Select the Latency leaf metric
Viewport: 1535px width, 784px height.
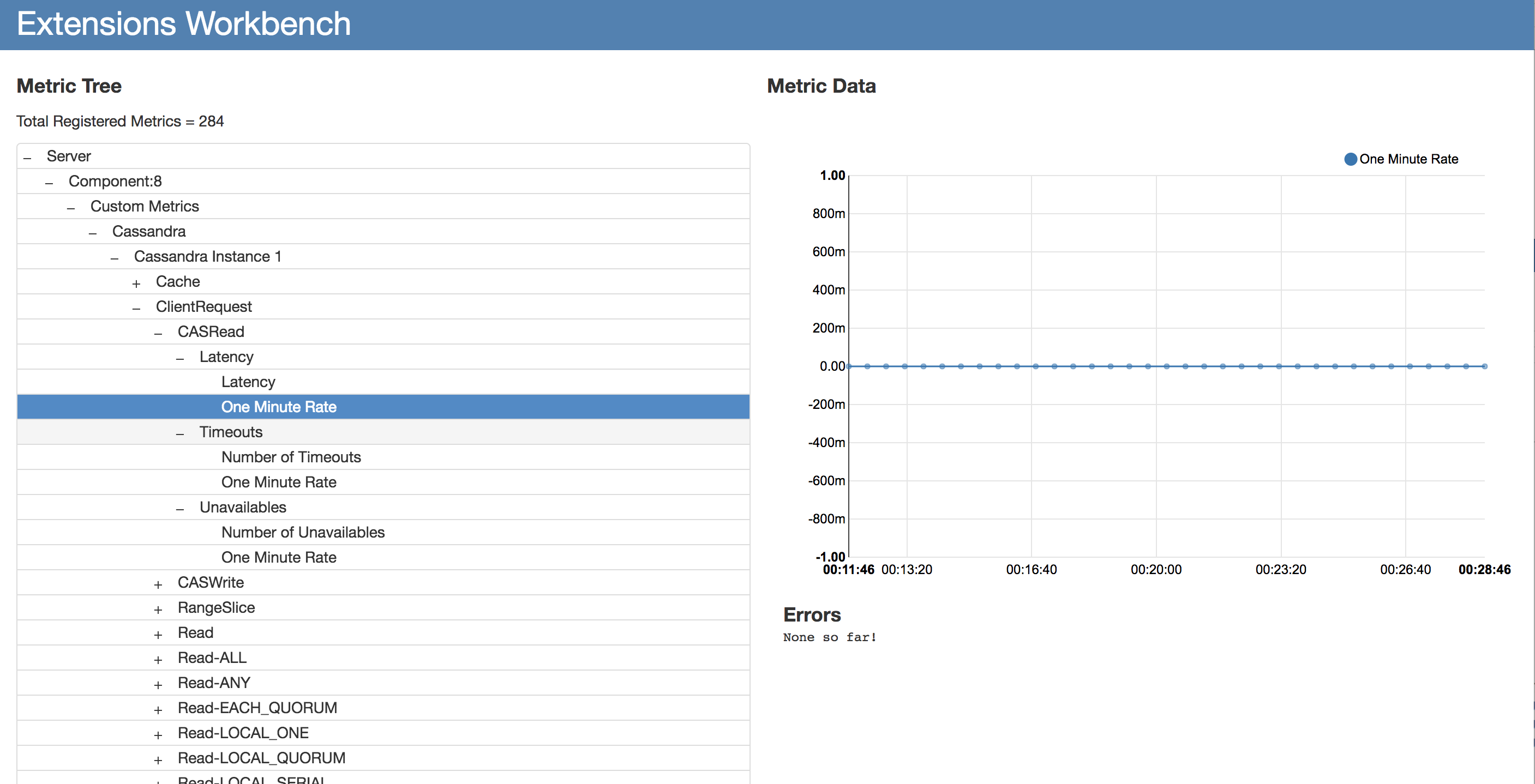tap(248, 382)
